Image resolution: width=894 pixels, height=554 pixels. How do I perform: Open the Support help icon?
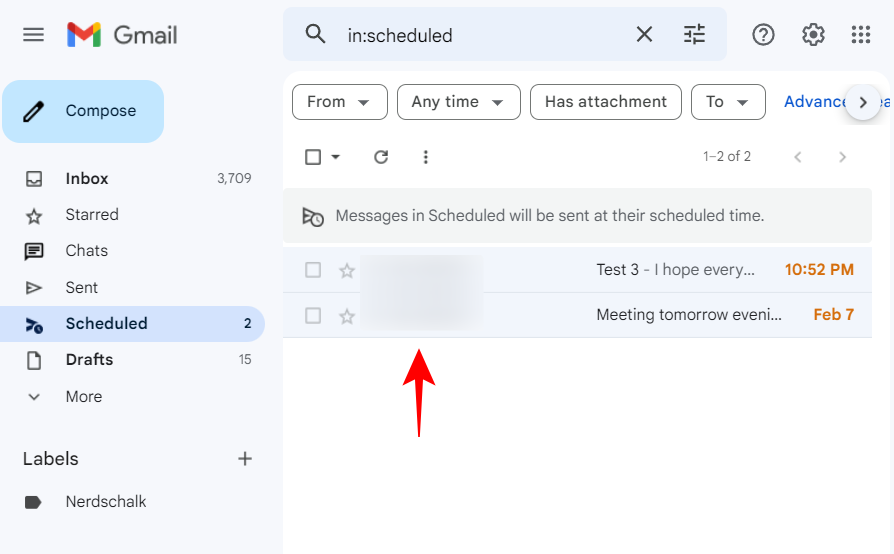pos(763,35)
